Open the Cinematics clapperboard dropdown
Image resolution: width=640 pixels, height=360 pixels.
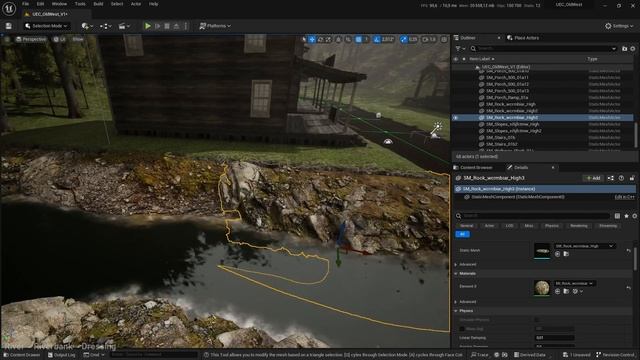[124, 26]
